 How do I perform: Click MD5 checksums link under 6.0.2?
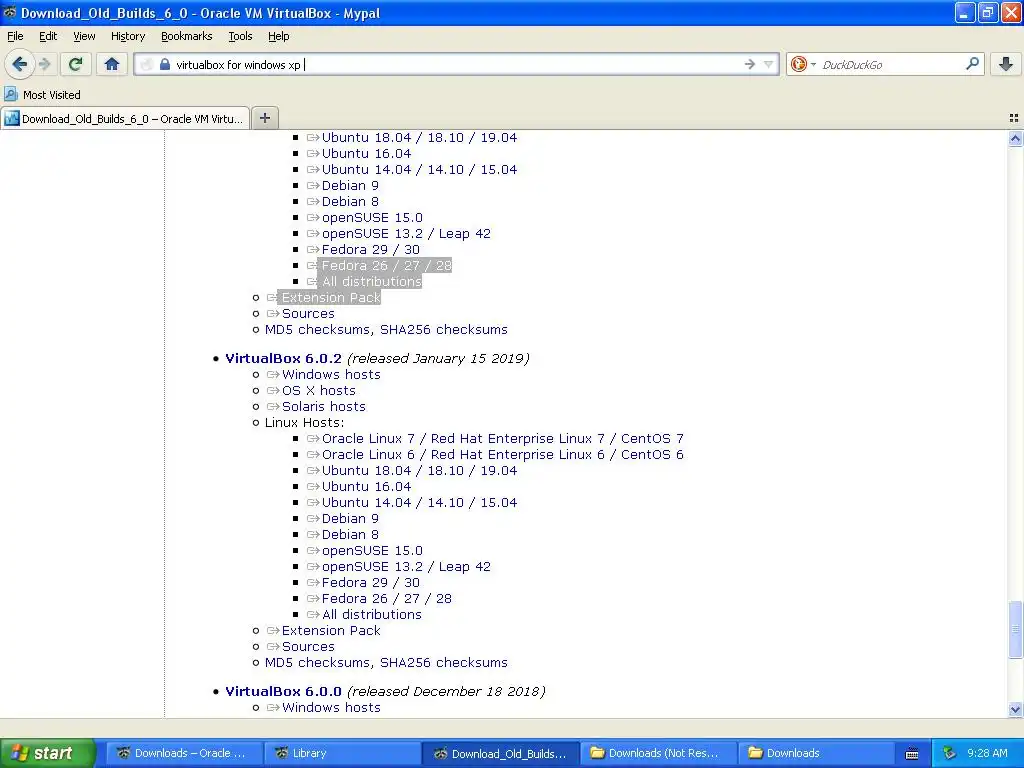pos(319,663)
